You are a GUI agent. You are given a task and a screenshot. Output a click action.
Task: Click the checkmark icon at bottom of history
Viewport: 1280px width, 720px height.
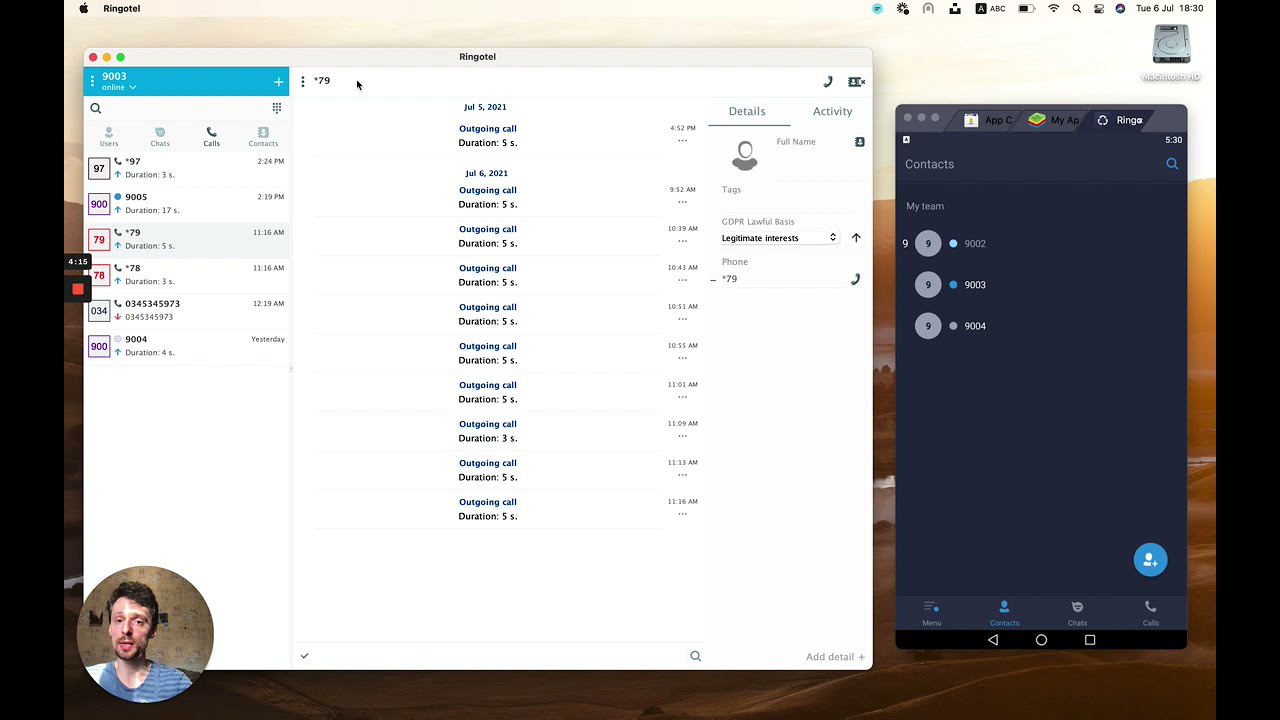tap(304, 656)
